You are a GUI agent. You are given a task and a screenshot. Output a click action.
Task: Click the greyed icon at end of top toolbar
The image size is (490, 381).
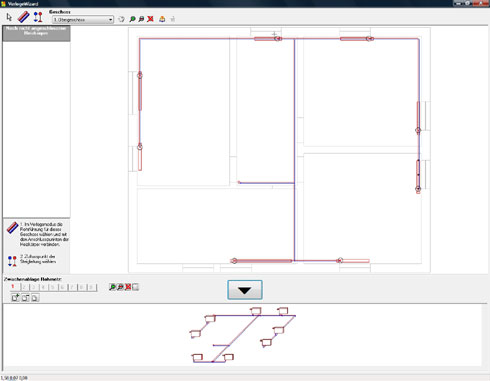pyautogui.click(x=173, y=19)
